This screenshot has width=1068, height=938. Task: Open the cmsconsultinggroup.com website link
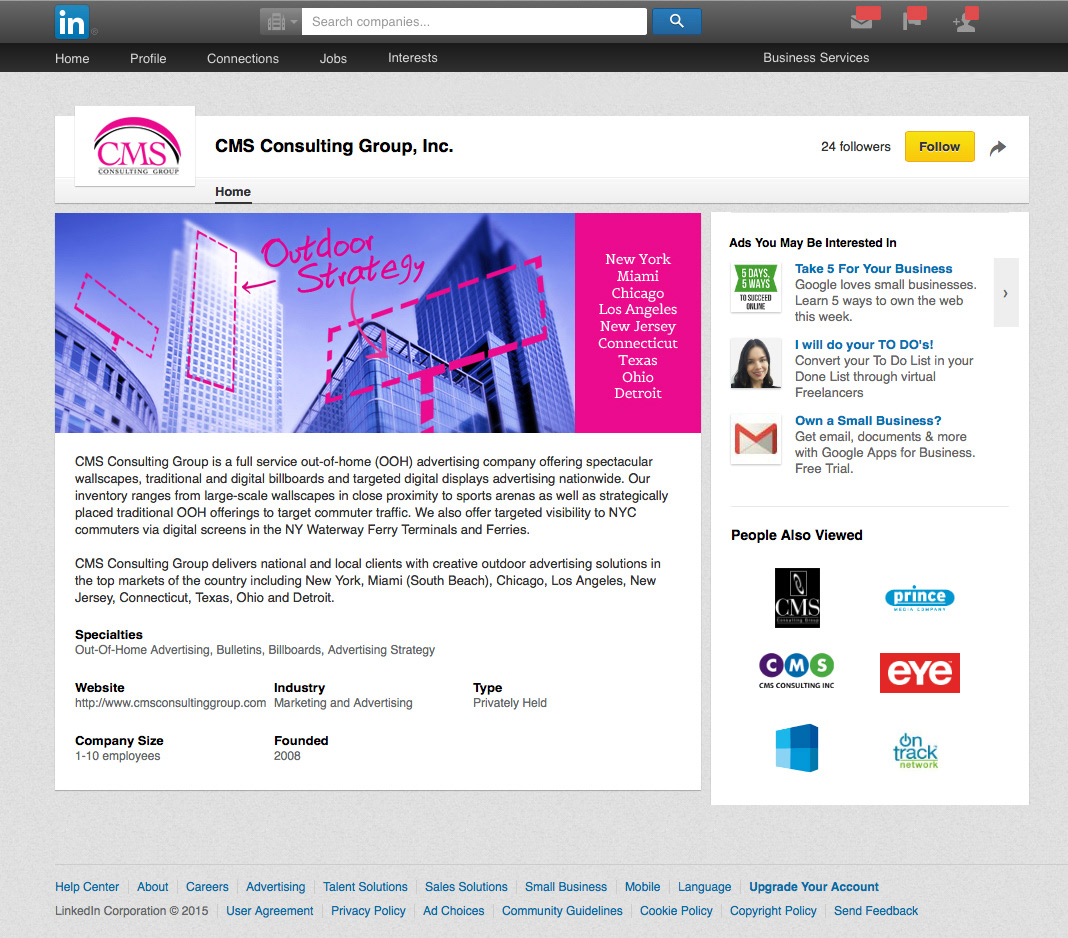[x=170, y=703]
